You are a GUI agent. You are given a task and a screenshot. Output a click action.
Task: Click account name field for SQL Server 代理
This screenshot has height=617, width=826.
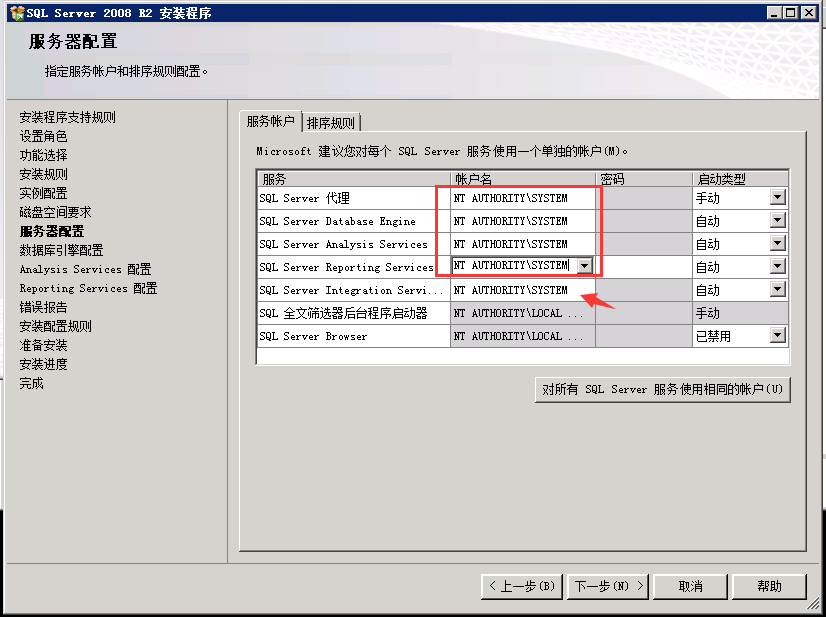pyautogui.click(x=523, y=198)
